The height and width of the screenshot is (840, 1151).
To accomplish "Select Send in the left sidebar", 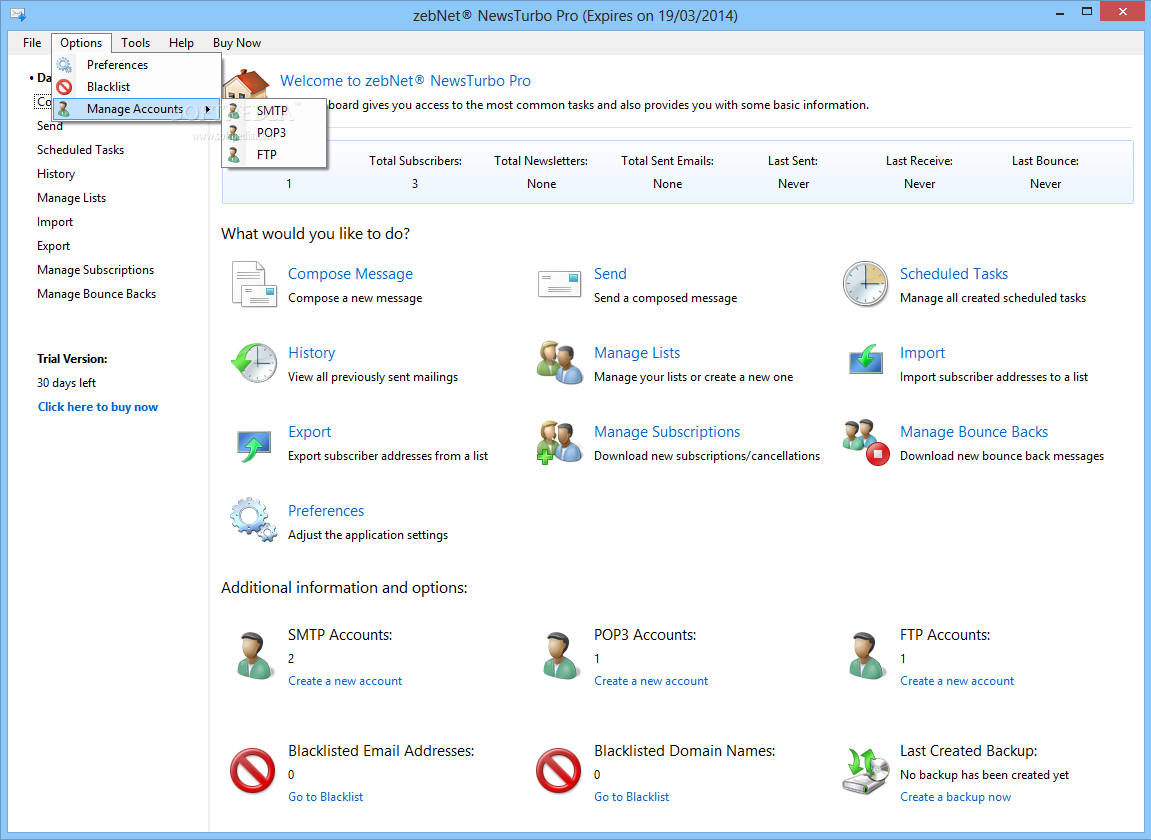I will (50, 126).
